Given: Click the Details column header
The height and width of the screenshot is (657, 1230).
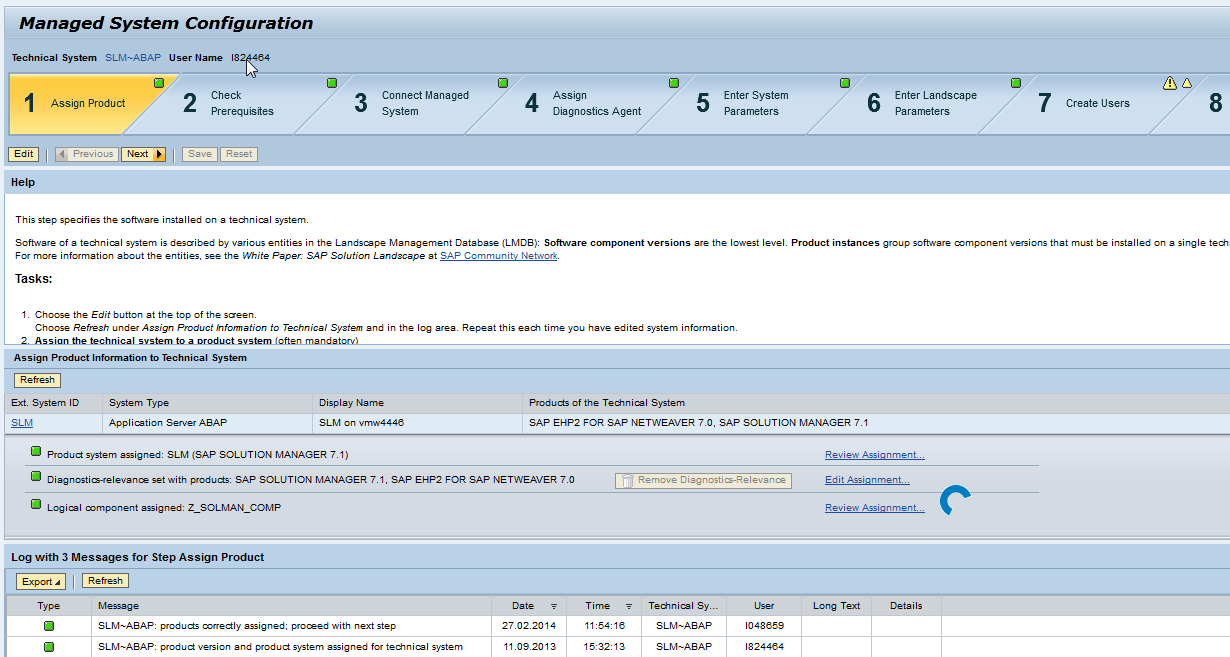Looking at the screenshot, I should (906, 606).
